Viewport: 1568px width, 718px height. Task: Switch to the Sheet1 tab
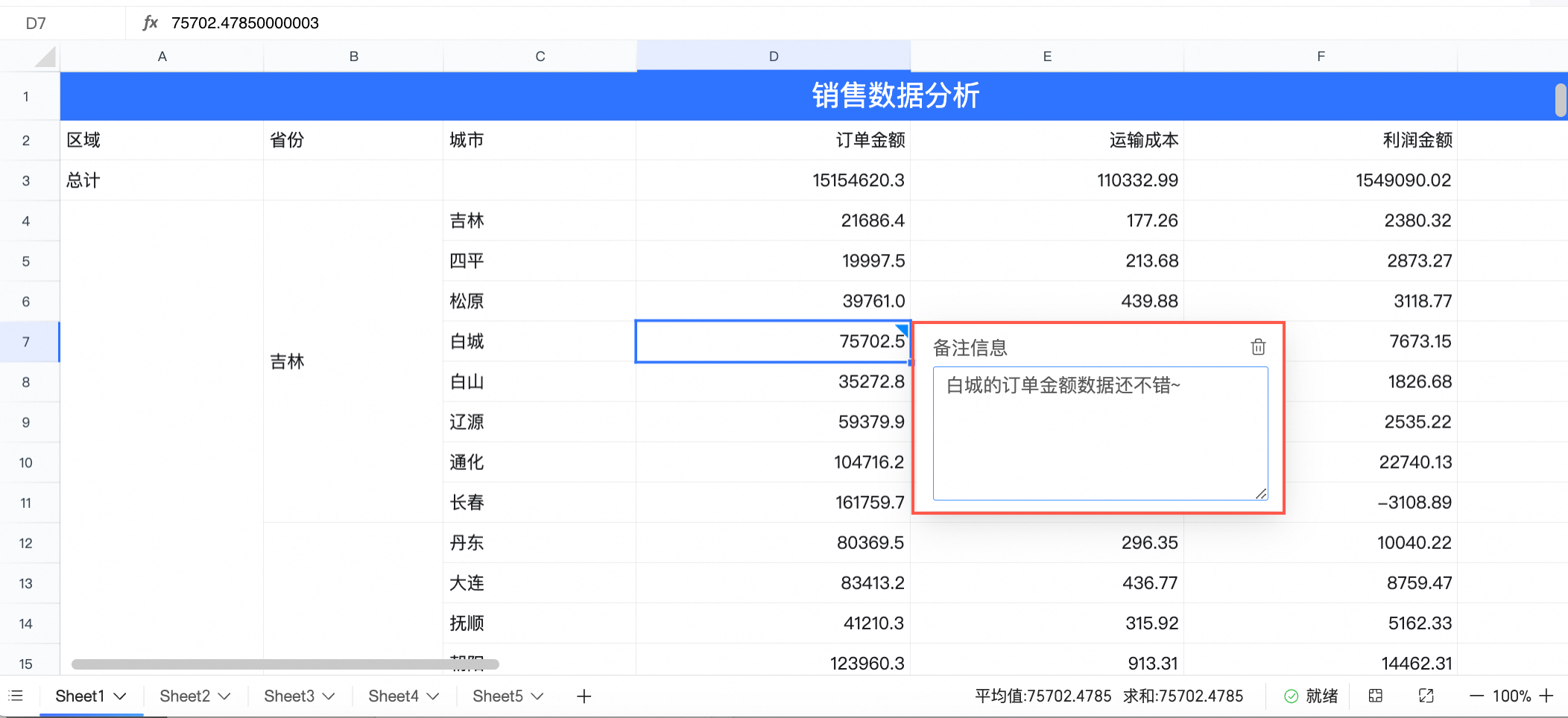(x=80, y=696)
